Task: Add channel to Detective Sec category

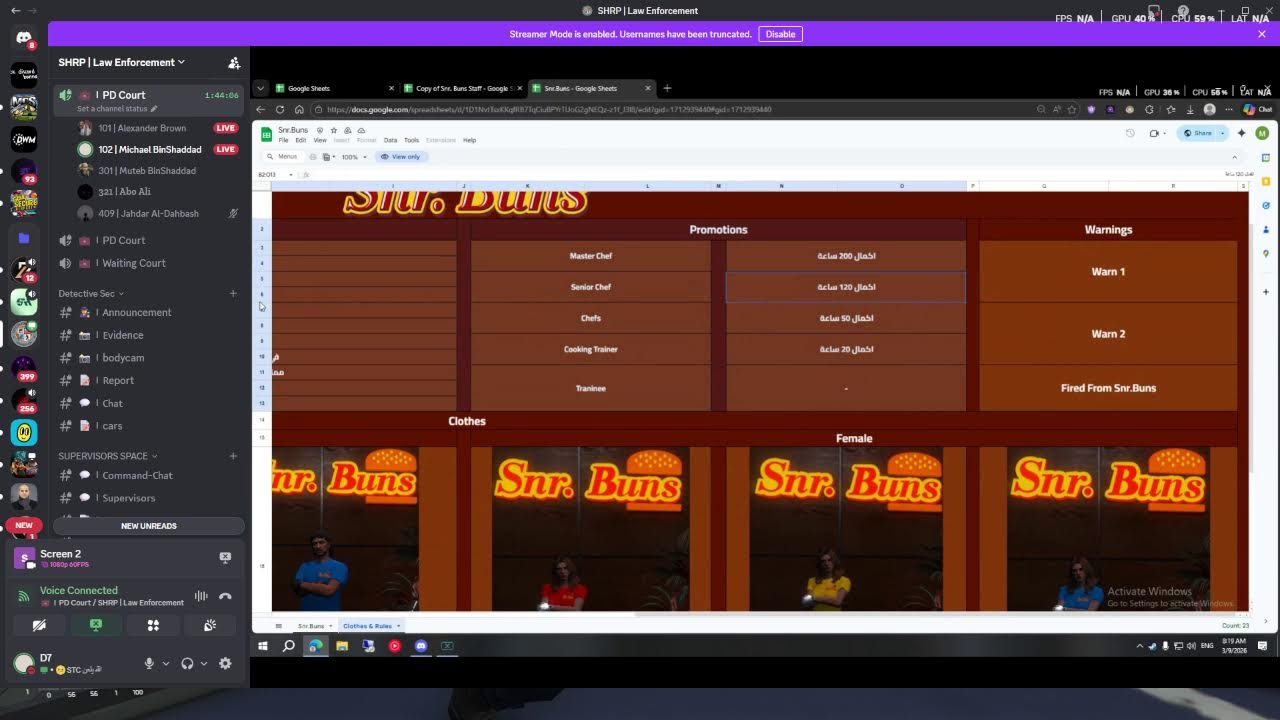Action: point(233,293)
